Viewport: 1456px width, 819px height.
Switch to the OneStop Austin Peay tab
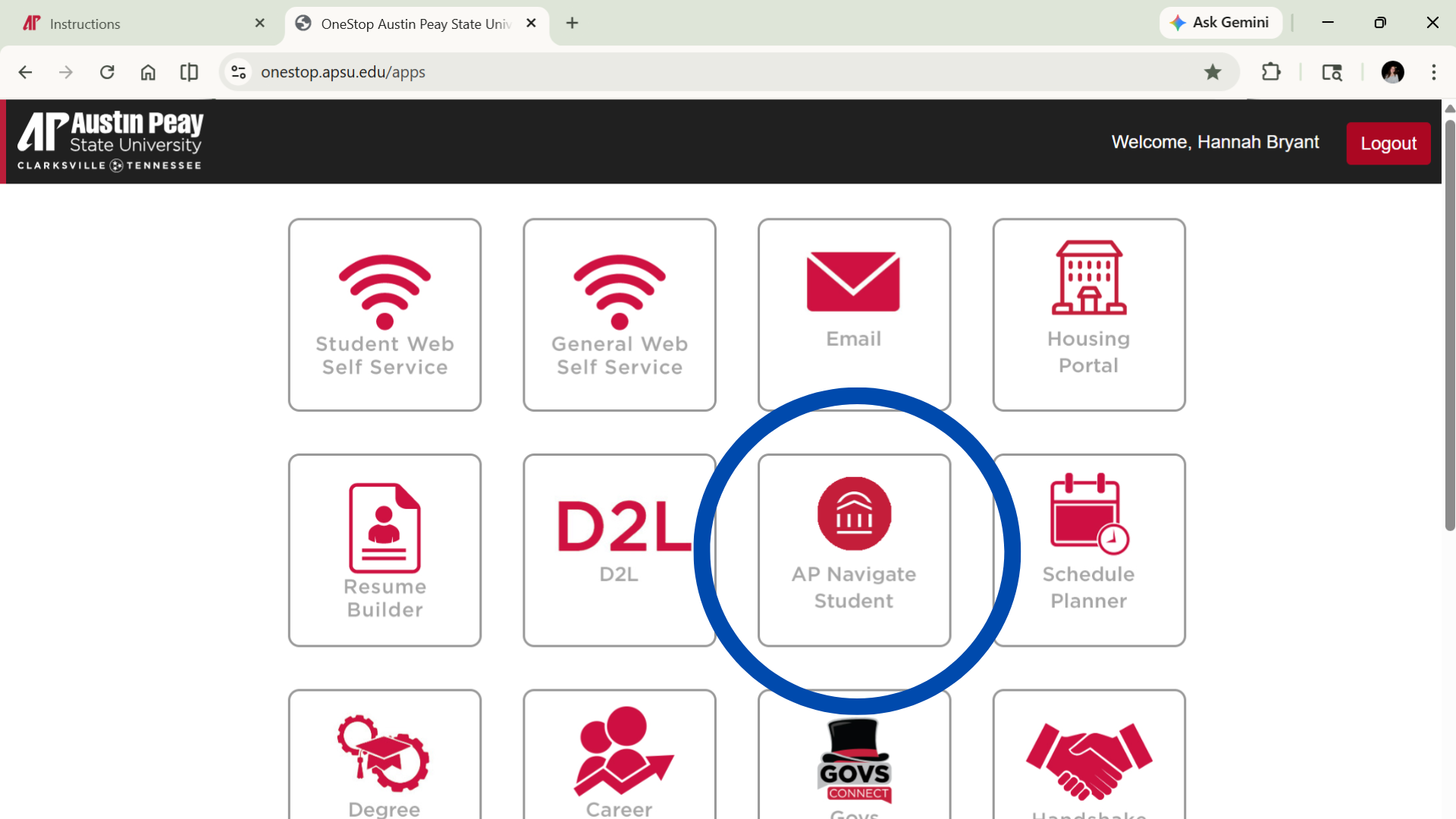point(409,23)
